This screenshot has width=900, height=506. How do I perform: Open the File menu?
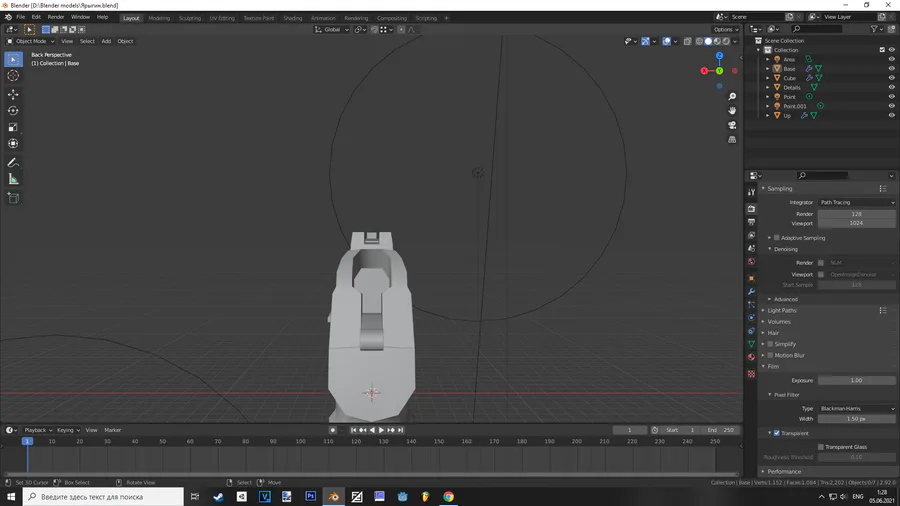coord(21,17)
